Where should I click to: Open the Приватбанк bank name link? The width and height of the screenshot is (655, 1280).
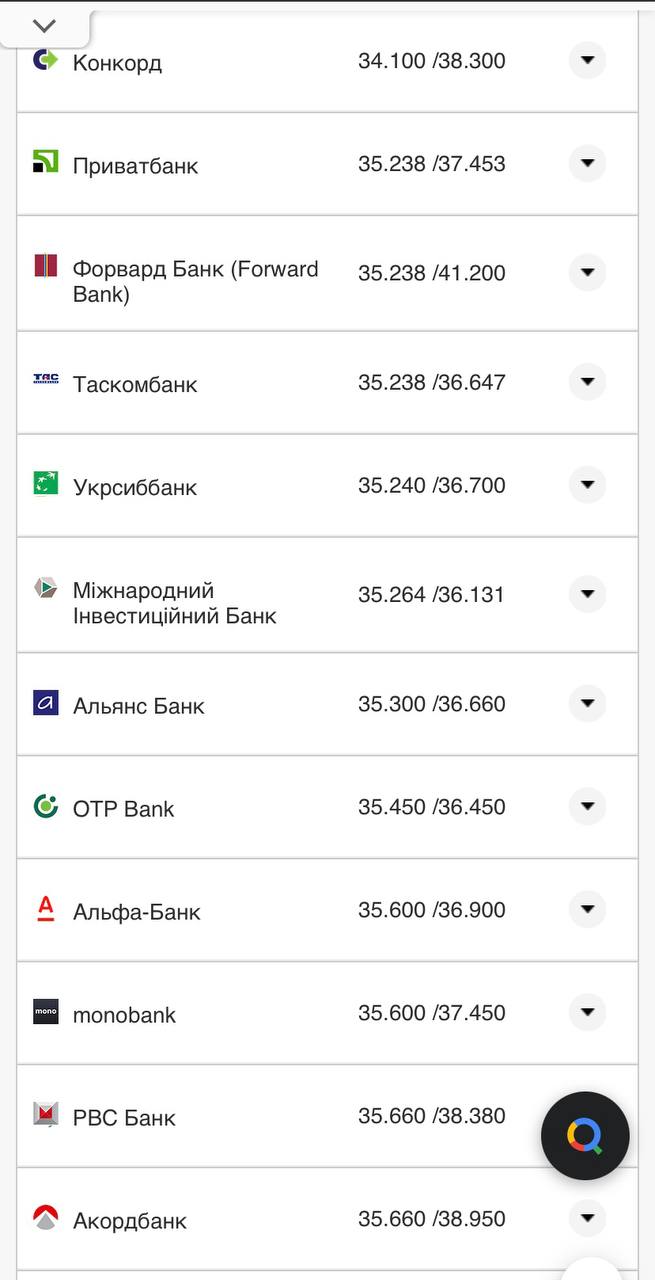[x=135, y=166]
